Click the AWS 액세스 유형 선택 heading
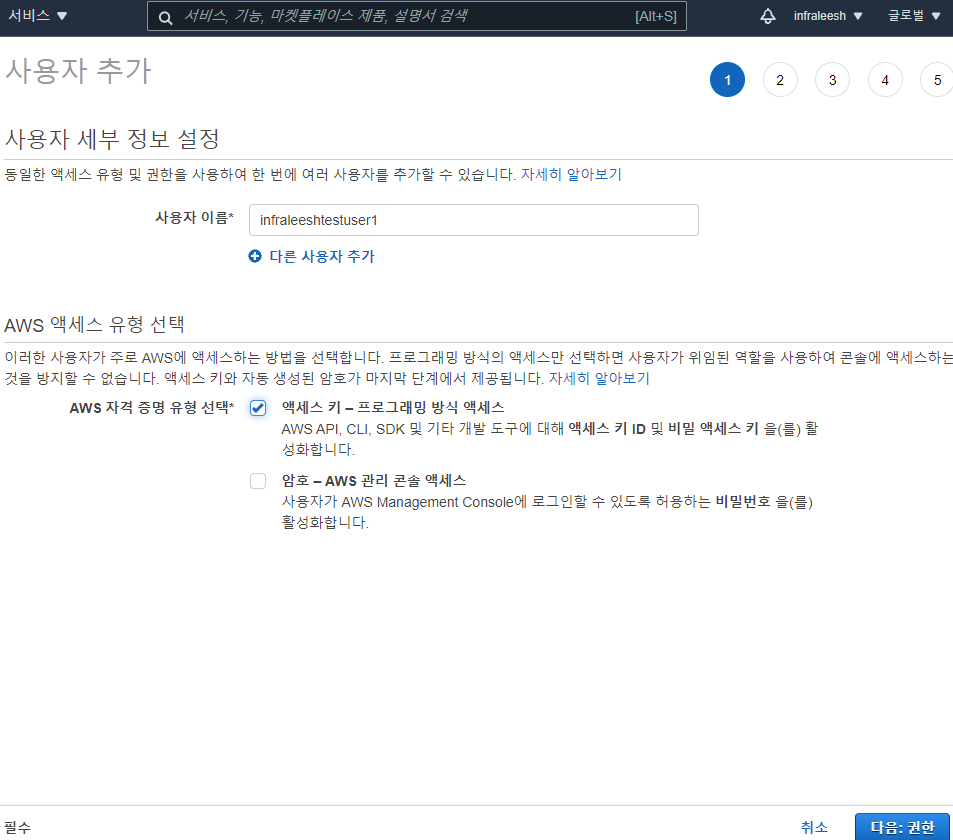Viewport: 953px width, 840px height. tap(94, 325)
